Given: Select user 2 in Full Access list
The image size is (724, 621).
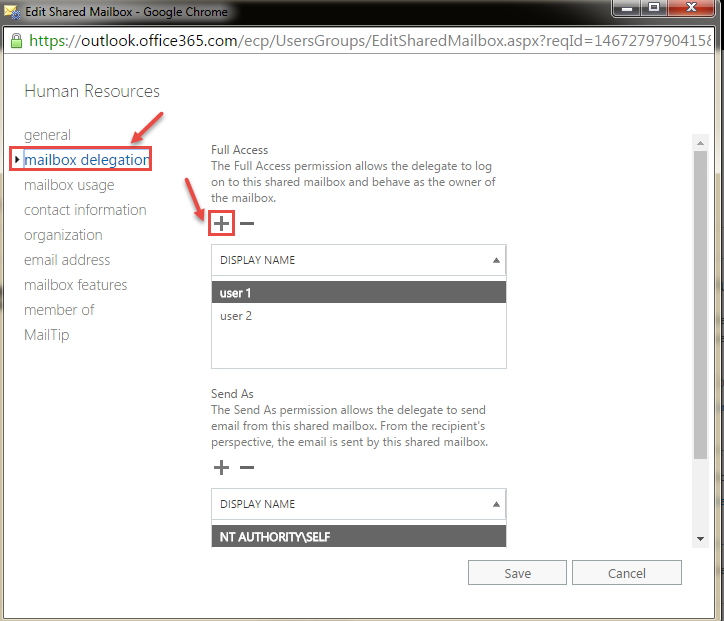Looking at the screenshot, I should click(359, 316).
